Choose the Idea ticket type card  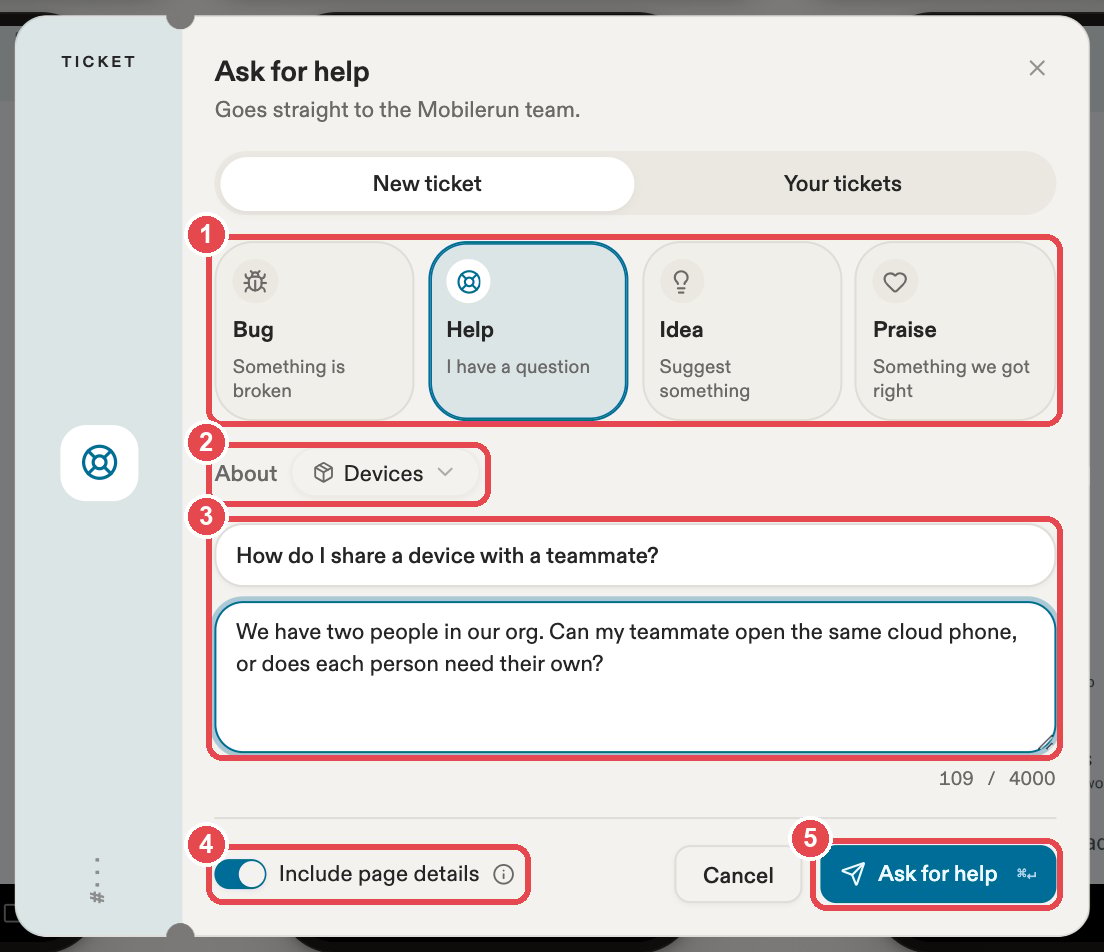(x=741, y=331)
